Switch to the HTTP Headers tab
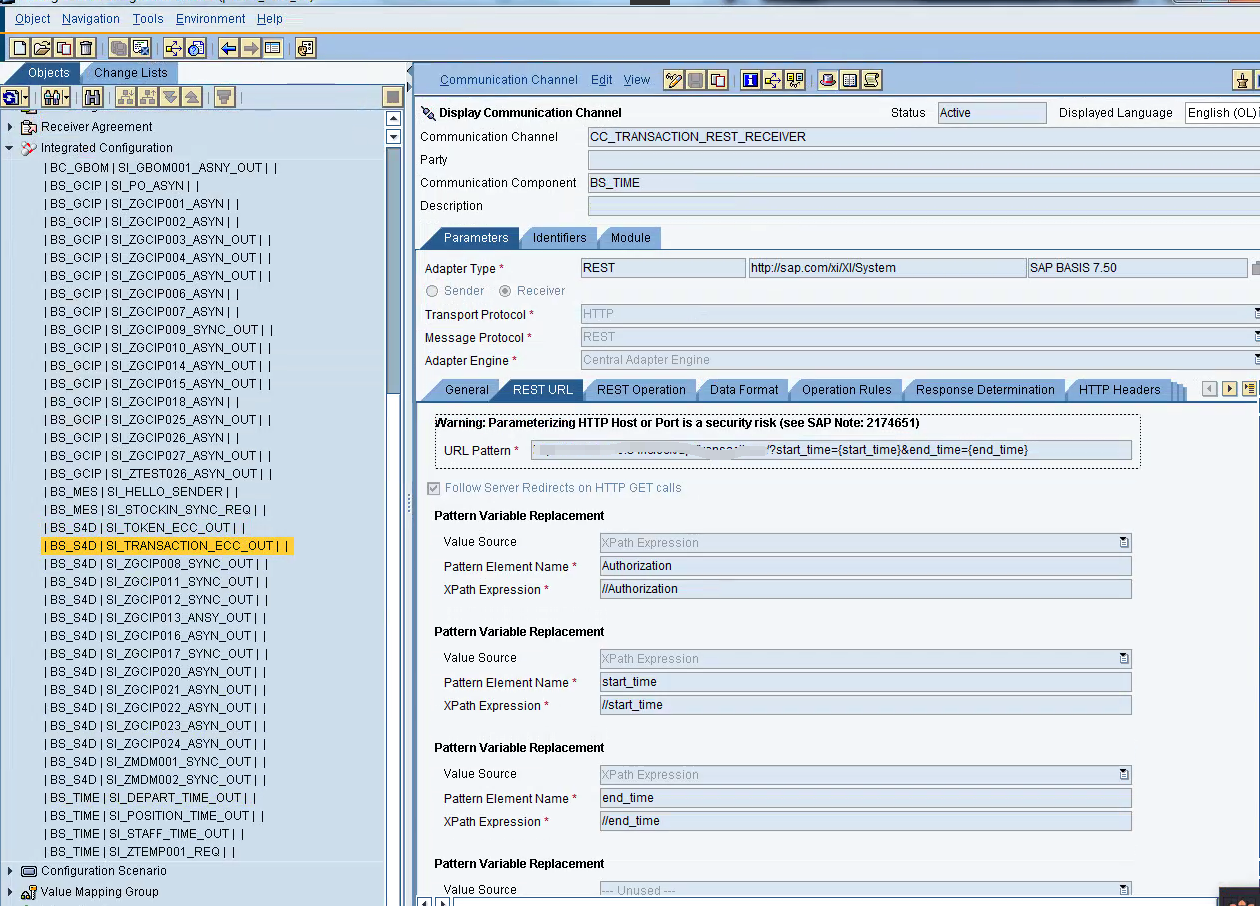 click(x=1121, y=390)
